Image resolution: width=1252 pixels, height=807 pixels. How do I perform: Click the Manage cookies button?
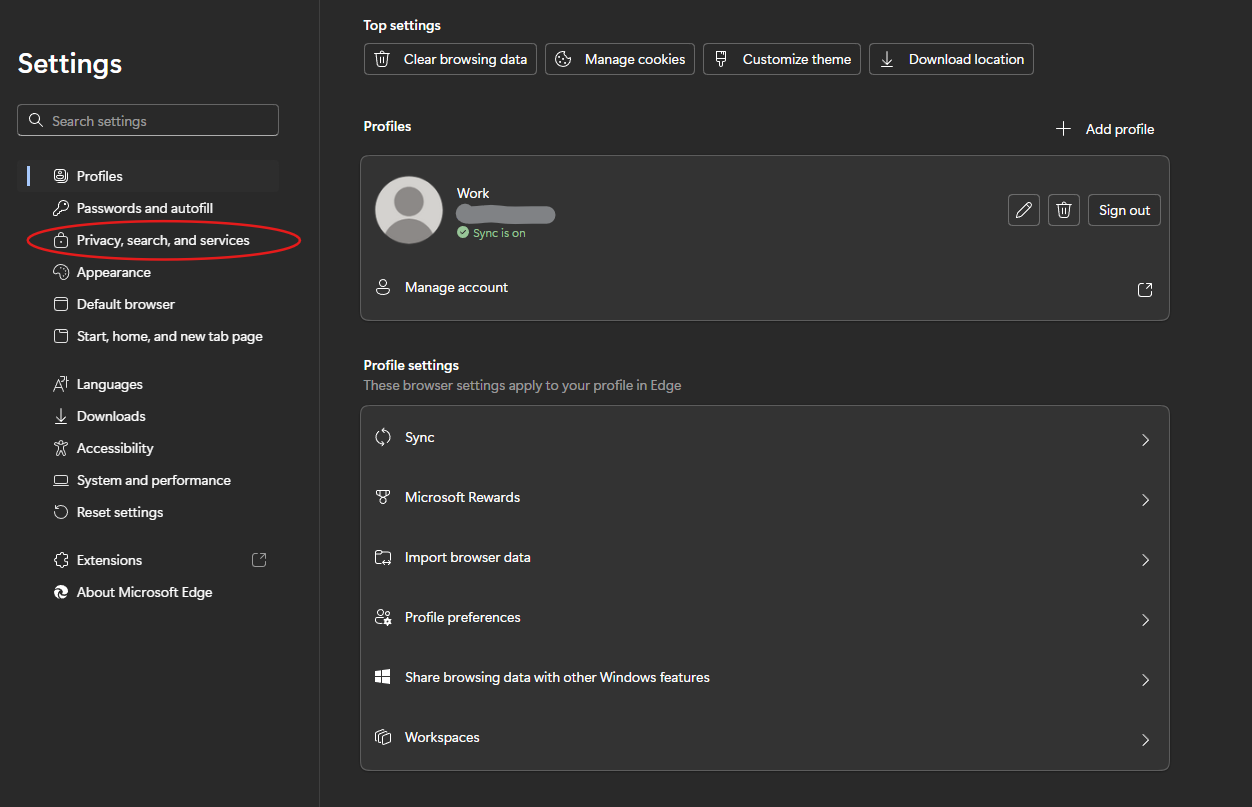(x=620, y=59)
